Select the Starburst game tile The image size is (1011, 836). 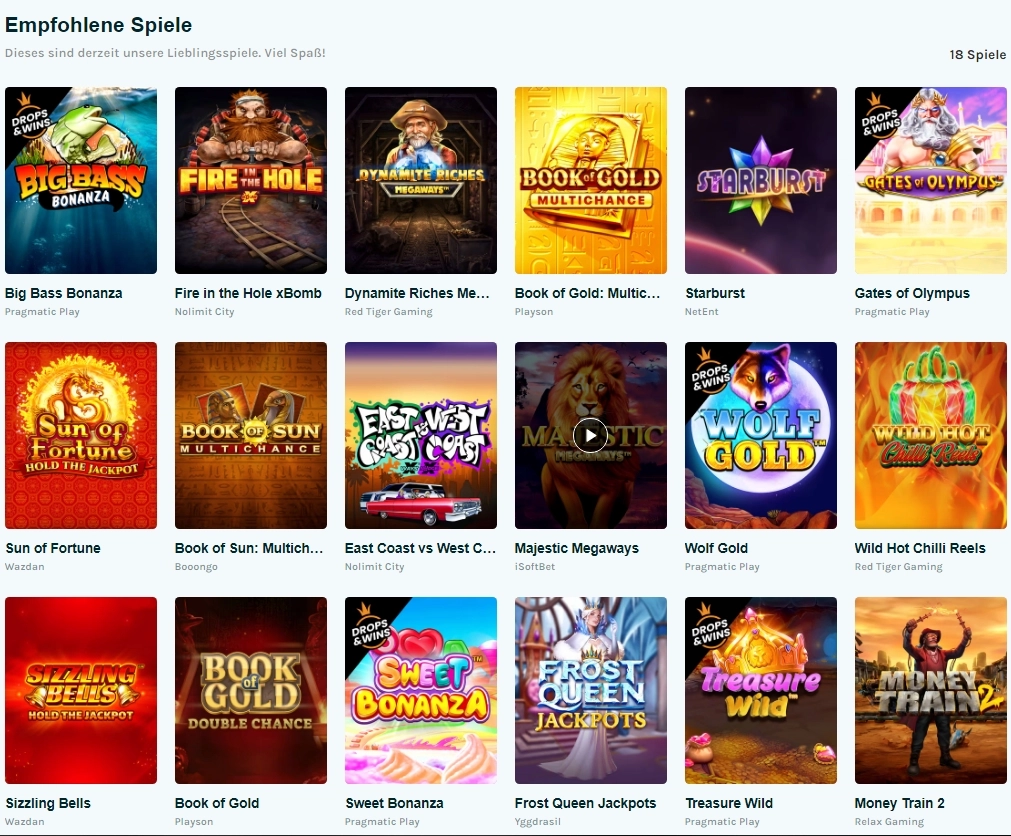761,180
